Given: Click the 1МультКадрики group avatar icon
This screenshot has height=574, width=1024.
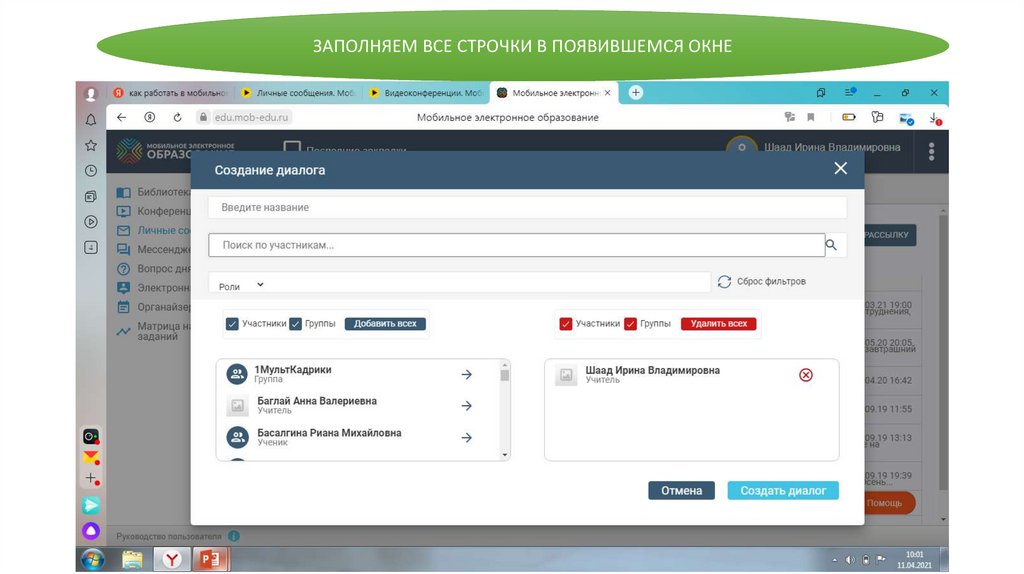Looking at the screenshot, I should (x=237, y=374).
